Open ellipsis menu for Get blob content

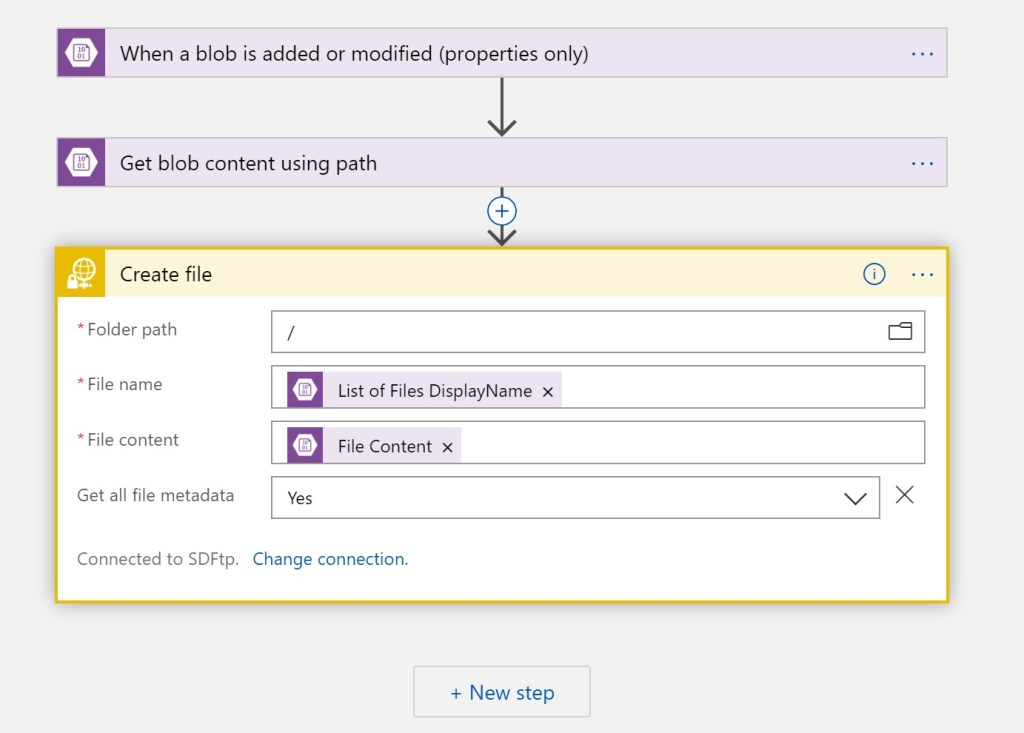tap(922, 163)
